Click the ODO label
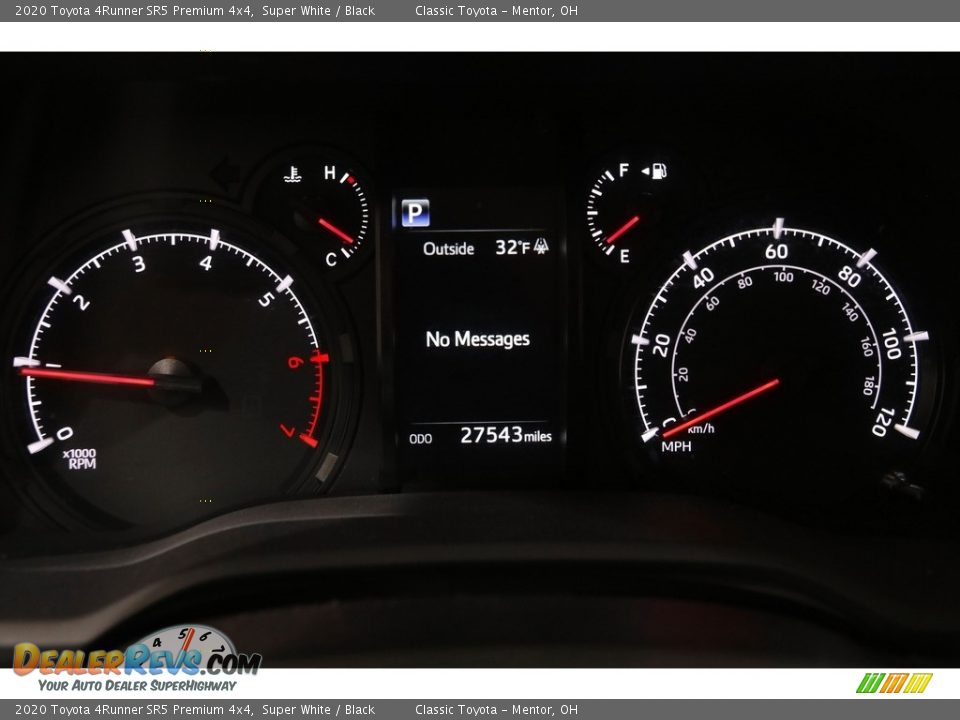This screenshot has width=960, height=720. pos(421,438)
